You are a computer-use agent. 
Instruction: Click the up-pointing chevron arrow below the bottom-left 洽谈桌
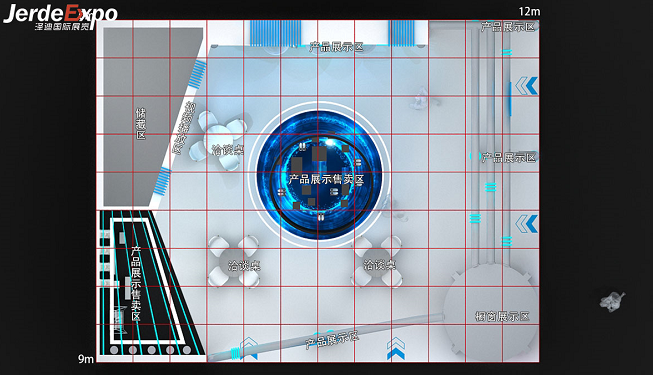click(249, 349)
